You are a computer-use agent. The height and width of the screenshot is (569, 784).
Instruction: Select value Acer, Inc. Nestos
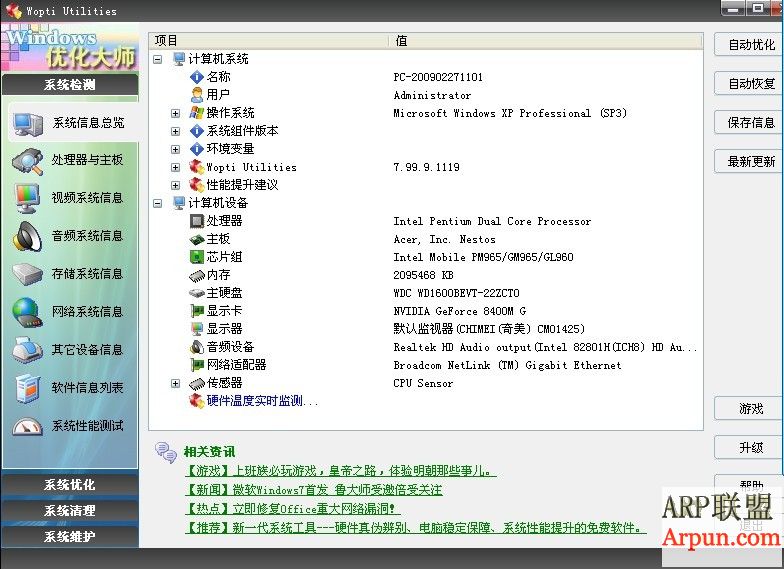(444, 239)
